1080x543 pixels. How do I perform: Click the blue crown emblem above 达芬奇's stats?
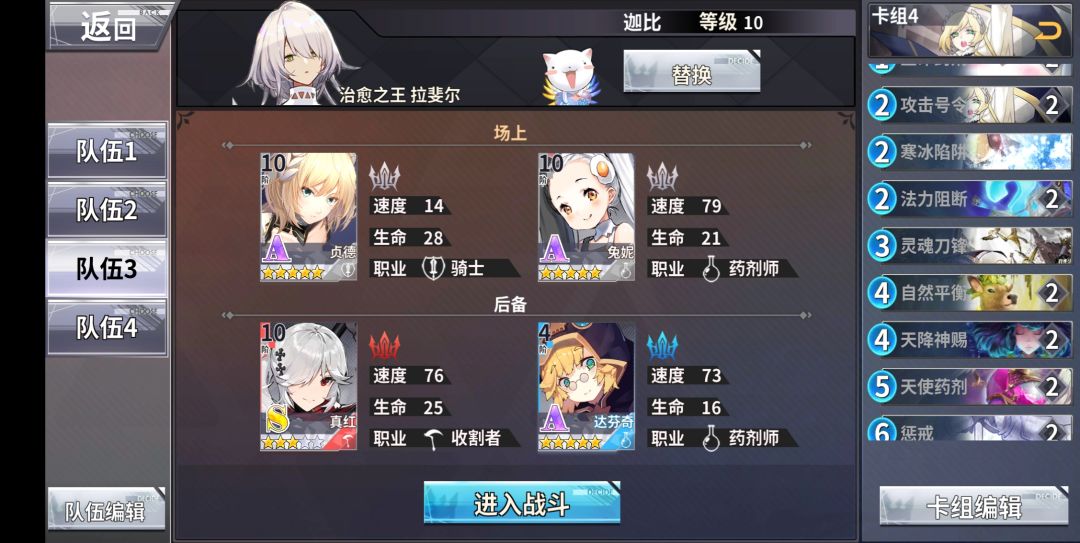click(x=663, y=345)
